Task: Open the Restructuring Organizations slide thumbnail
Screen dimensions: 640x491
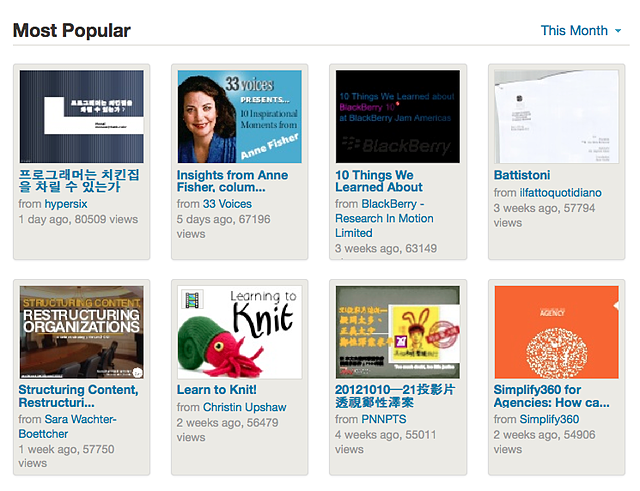Action: 82,332
